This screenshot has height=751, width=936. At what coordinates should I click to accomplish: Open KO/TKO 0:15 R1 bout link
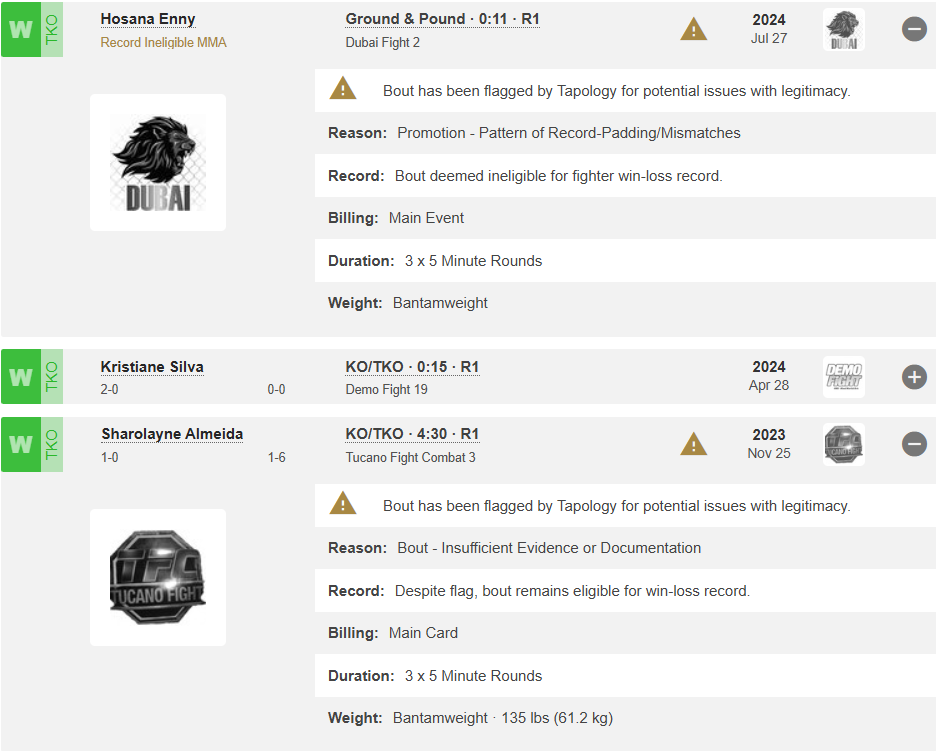[x=412, y=367]
